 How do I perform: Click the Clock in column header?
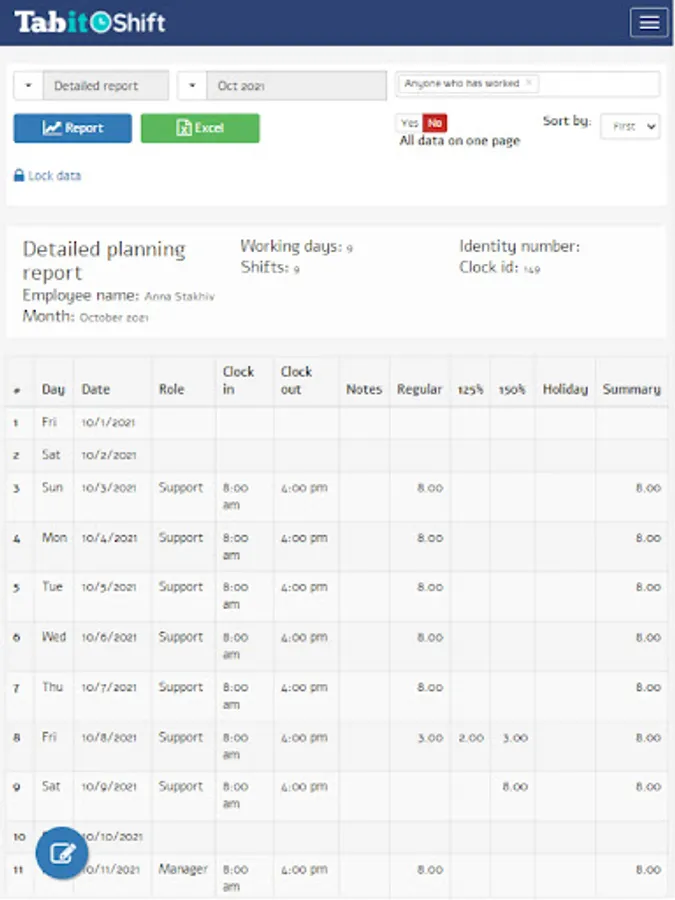pos(238,380)
